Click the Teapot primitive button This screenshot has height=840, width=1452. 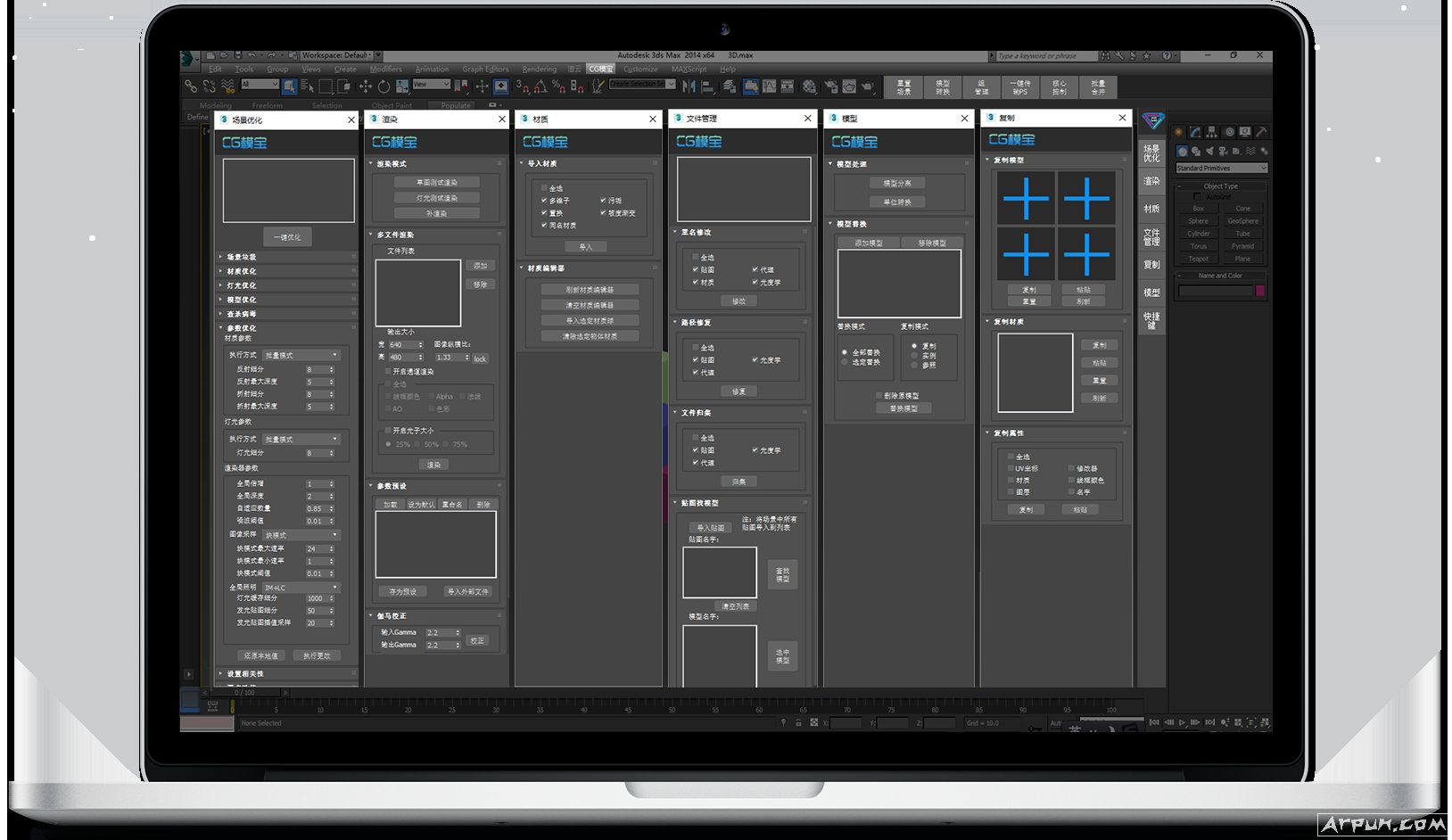tap(1199, 259)
